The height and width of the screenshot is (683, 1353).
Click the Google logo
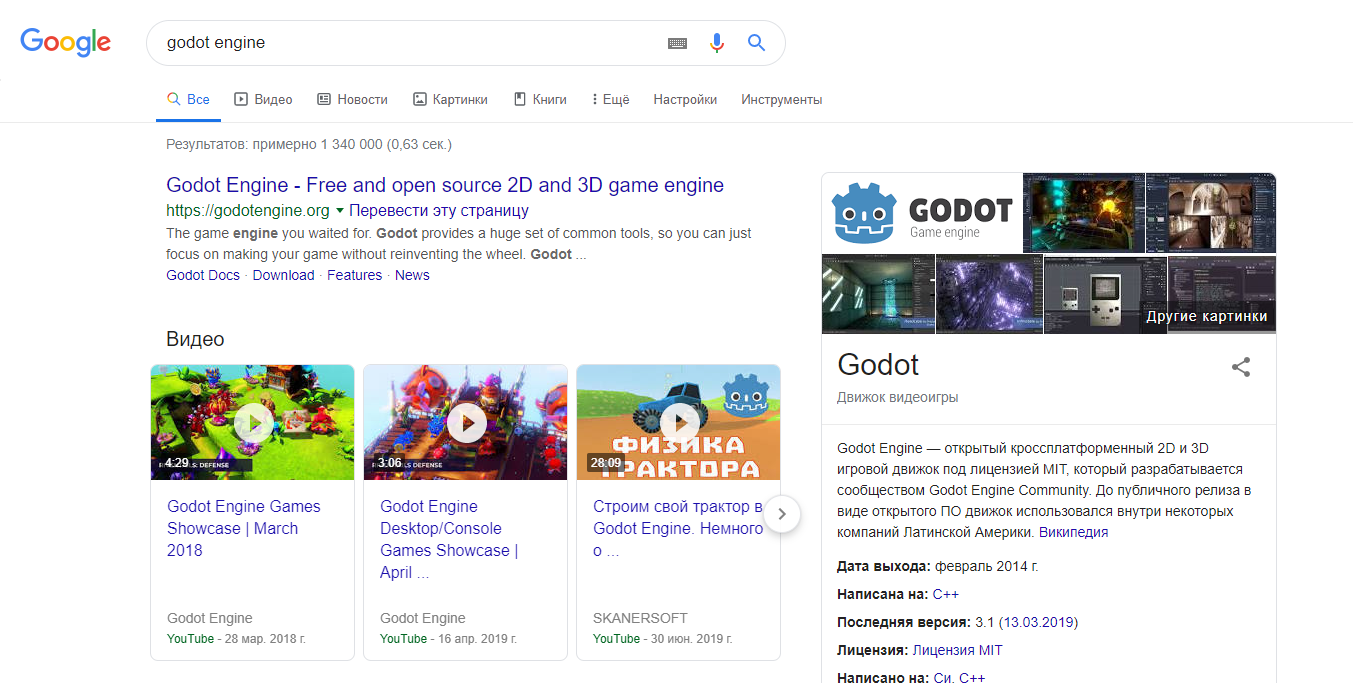[66, 42]
